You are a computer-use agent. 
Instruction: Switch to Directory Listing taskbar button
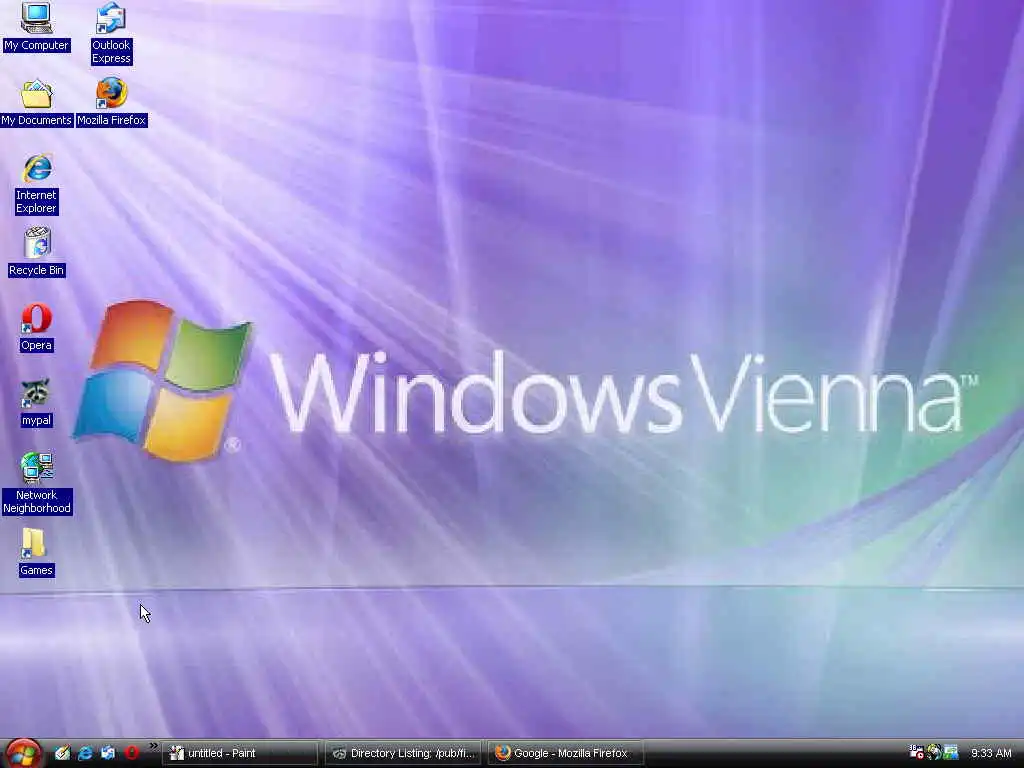tap(403, 753)
